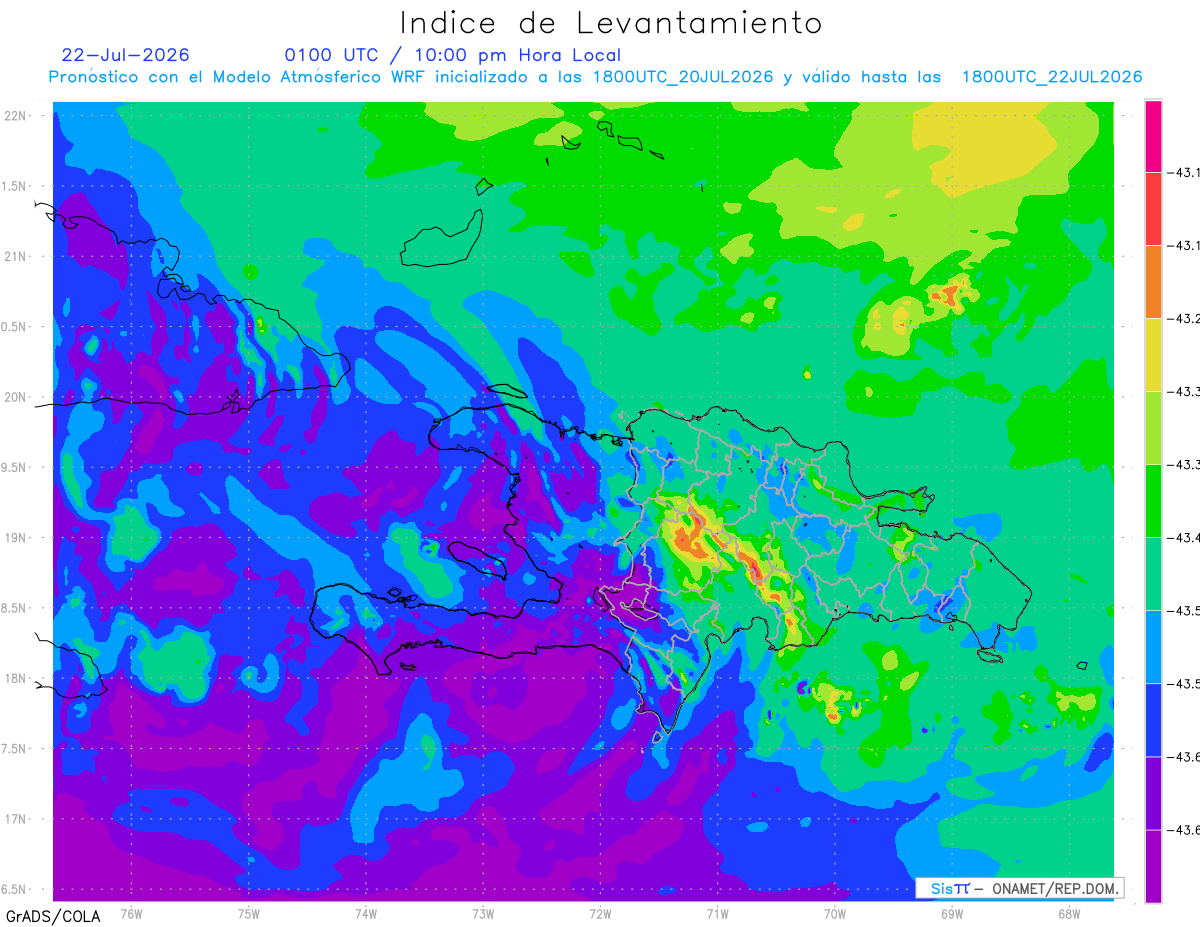
Task: Click the '70W' longitude label
Action: (835, 913)
